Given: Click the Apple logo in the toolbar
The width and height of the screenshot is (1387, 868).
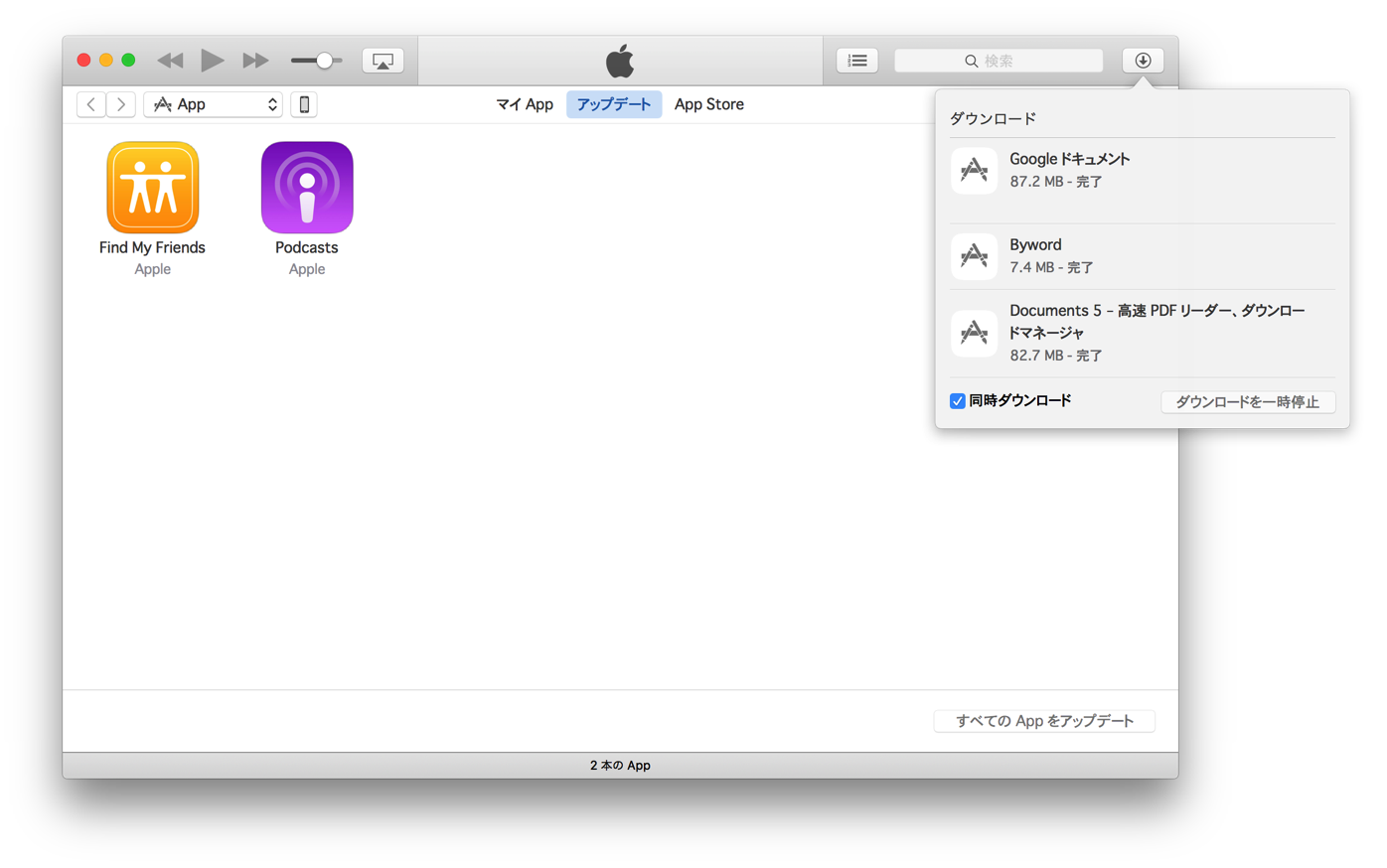Looking at the screenshot, I should click(x=620, y=61).
